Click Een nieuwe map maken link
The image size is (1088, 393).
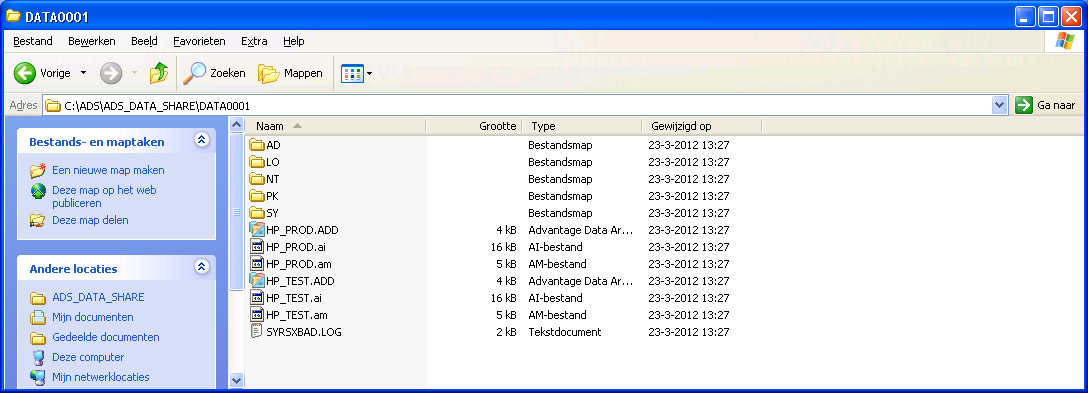point(108,170)
